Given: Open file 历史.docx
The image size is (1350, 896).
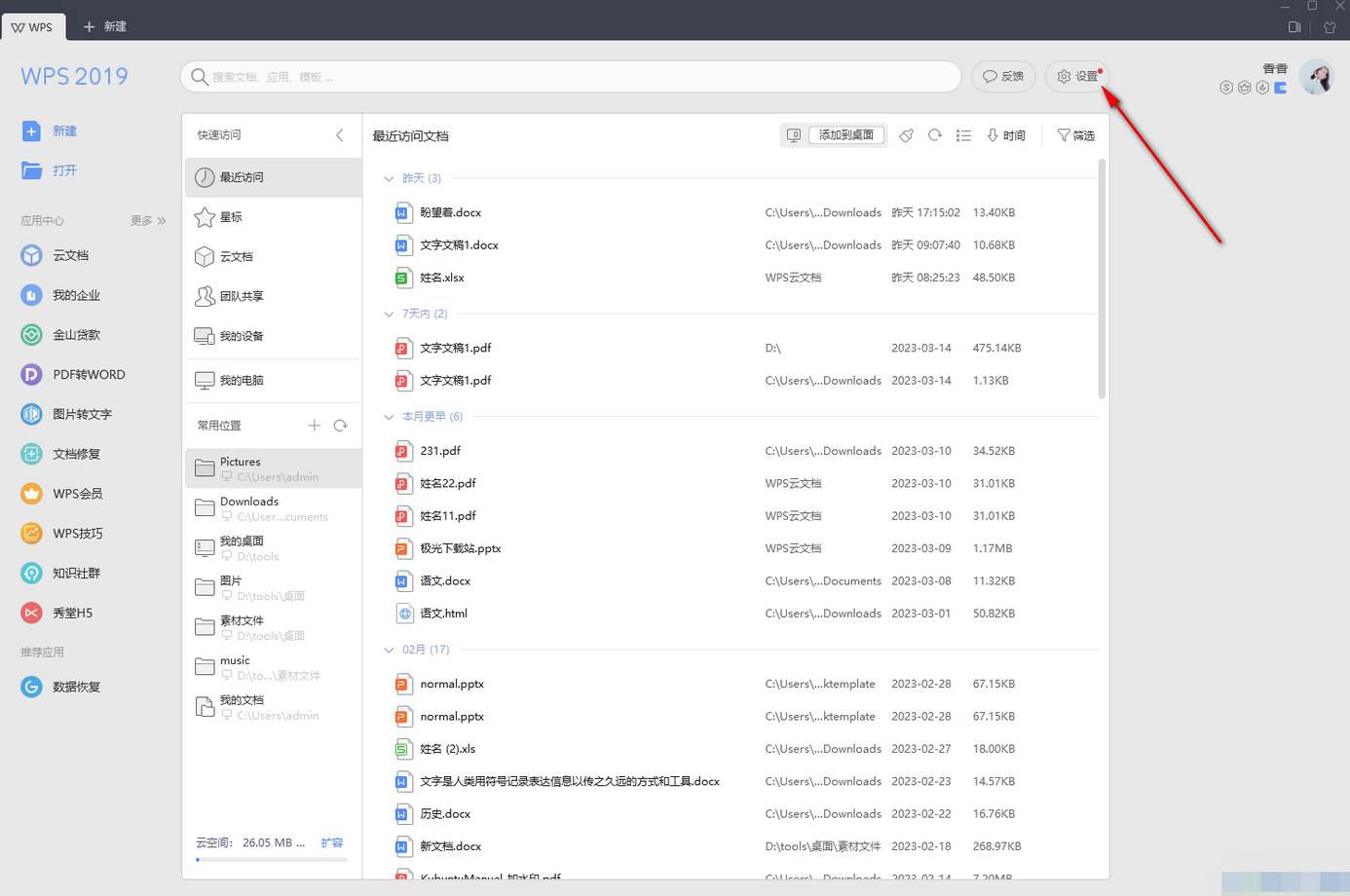Looking at the screenshot, I should pos(445,814).
